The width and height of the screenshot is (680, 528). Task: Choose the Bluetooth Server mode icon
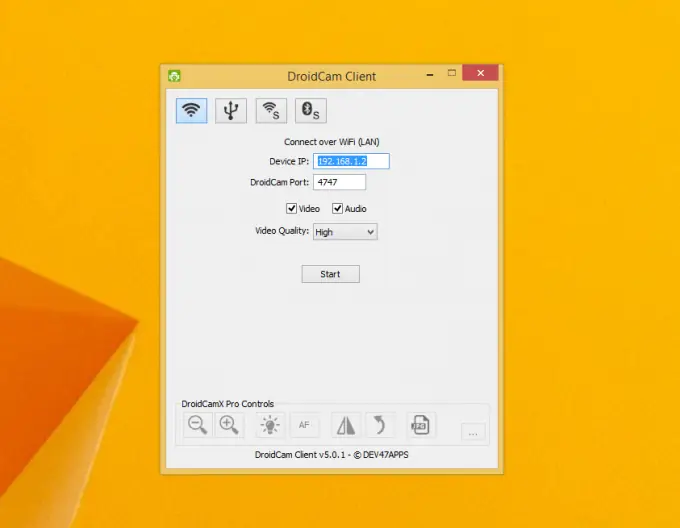point(311,111)
